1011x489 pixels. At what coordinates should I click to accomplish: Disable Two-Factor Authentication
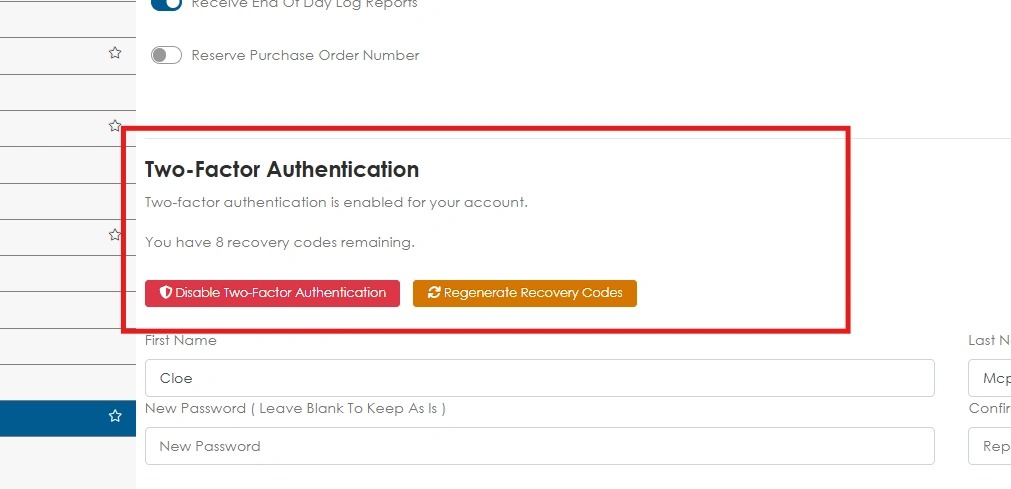272,294
